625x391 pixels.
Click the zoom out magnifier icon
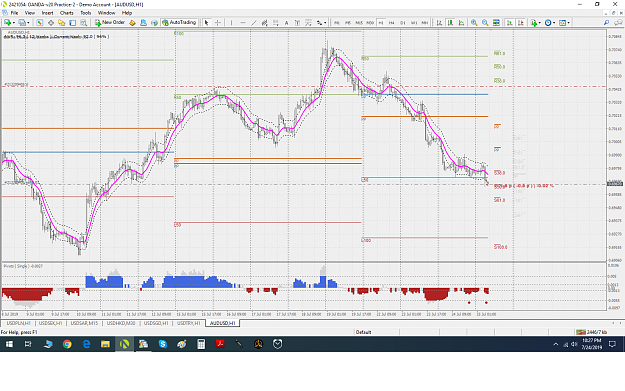point(485,23)
